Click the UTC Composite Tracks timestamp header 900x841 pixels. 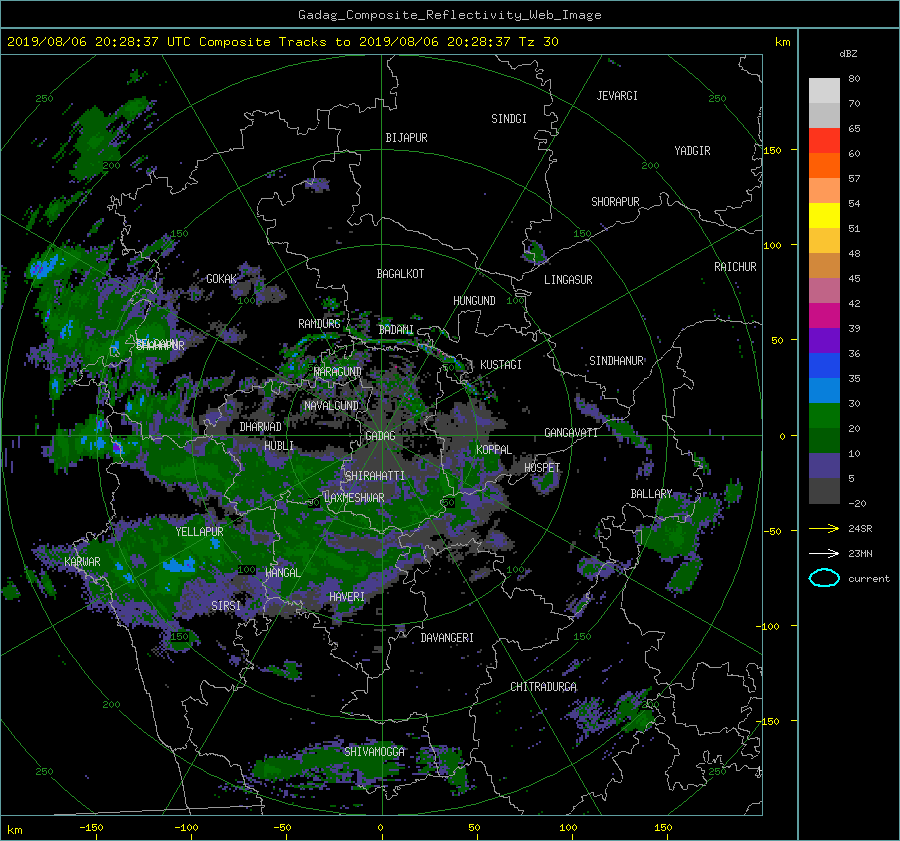pos(282,42)
